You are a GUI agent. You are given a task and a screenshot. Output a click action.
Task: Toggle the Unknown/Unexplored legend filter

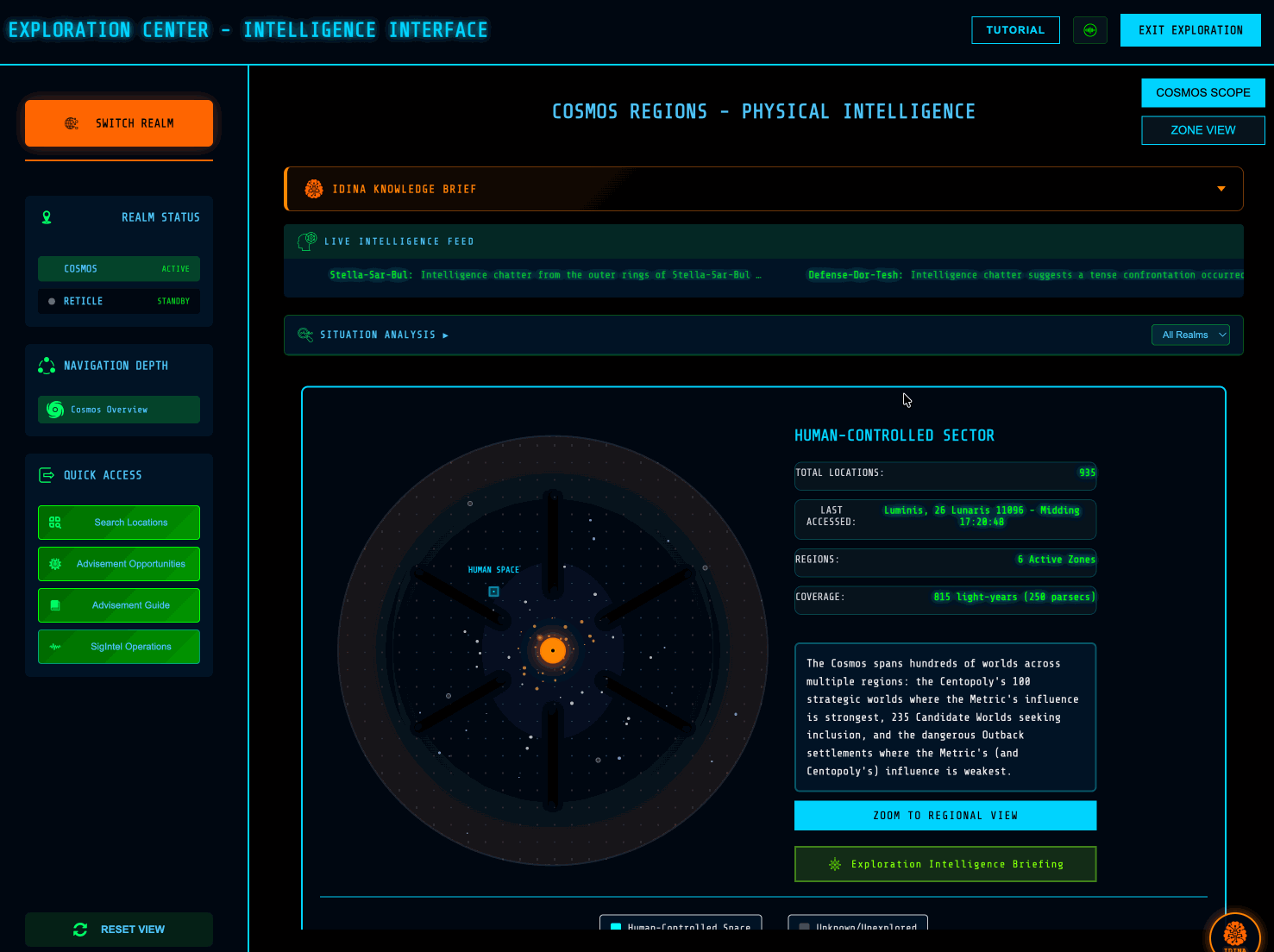[x=857, y=923]
